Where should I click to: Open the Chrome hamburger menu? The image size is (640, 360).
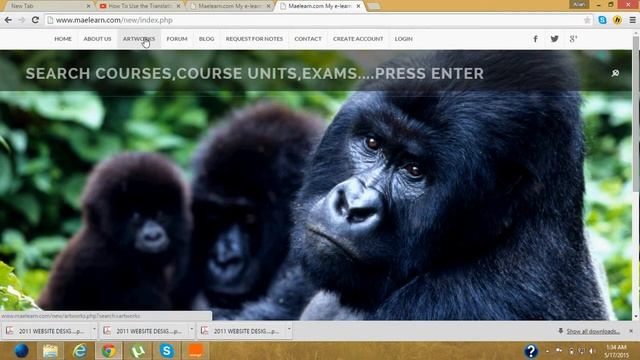tap(632, 20)
